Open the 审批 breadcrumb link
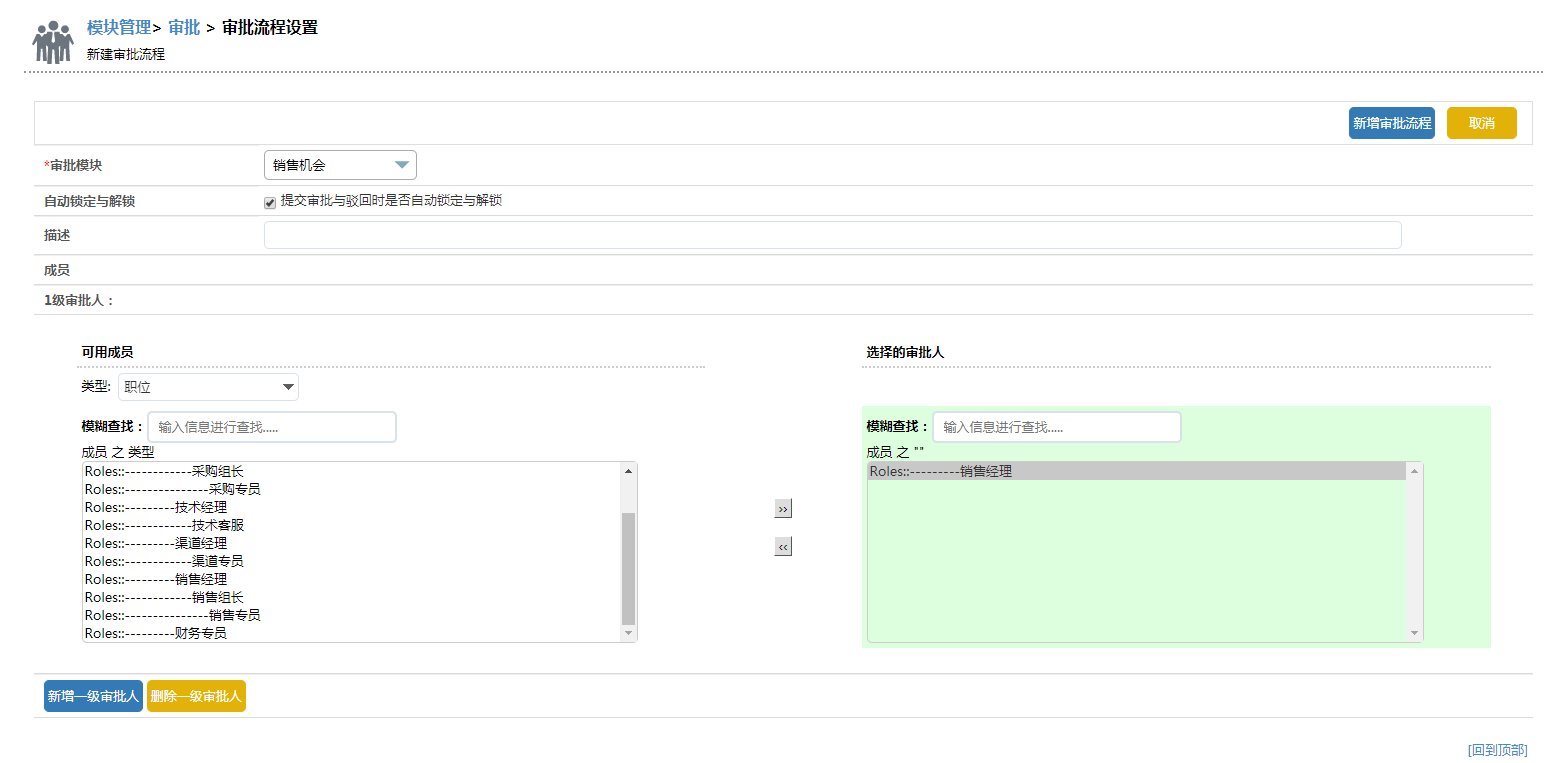This screenshot has height=763, width=1553. (x=184, y=28)
